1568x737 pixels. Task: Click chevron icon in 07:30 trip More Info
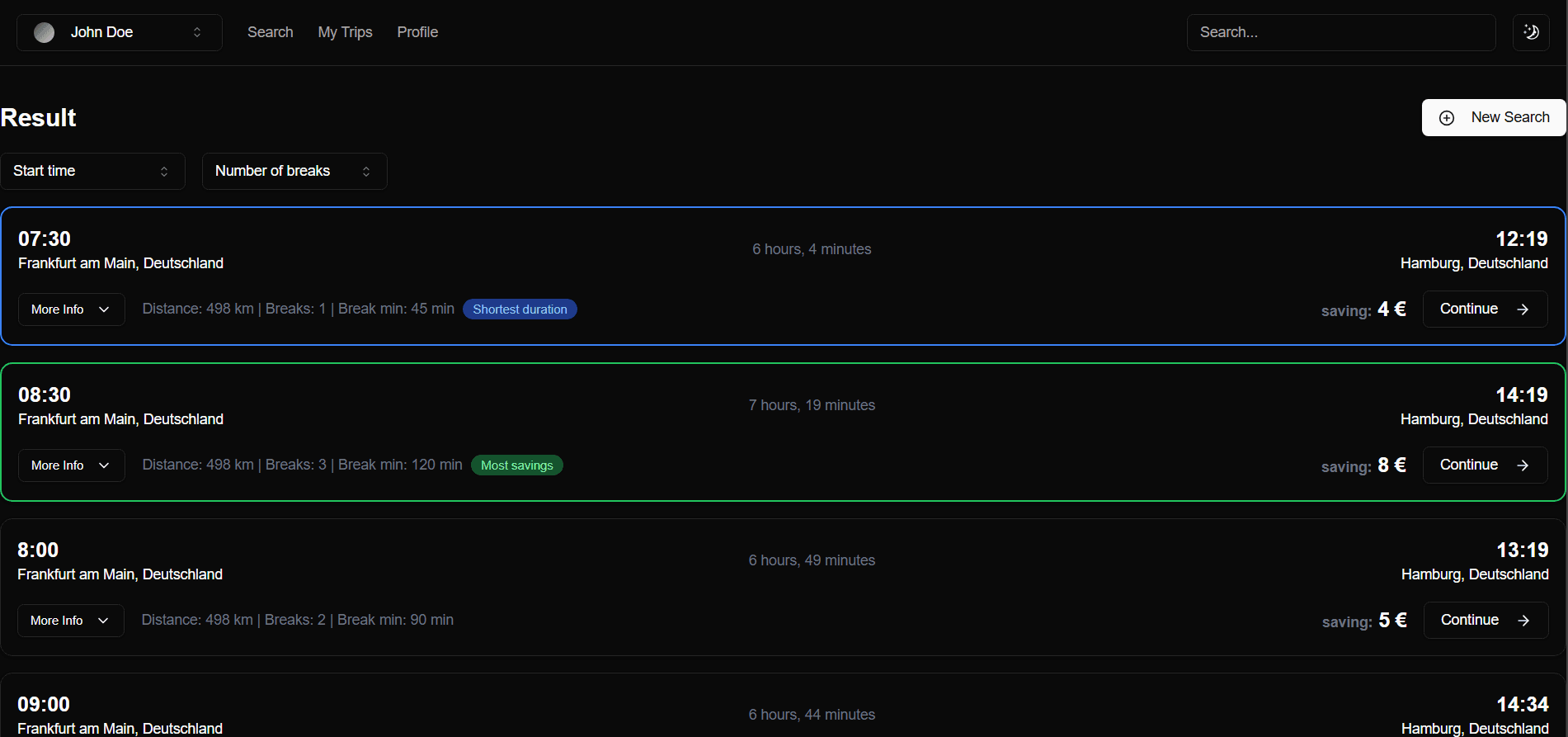[x=104, y=309]
